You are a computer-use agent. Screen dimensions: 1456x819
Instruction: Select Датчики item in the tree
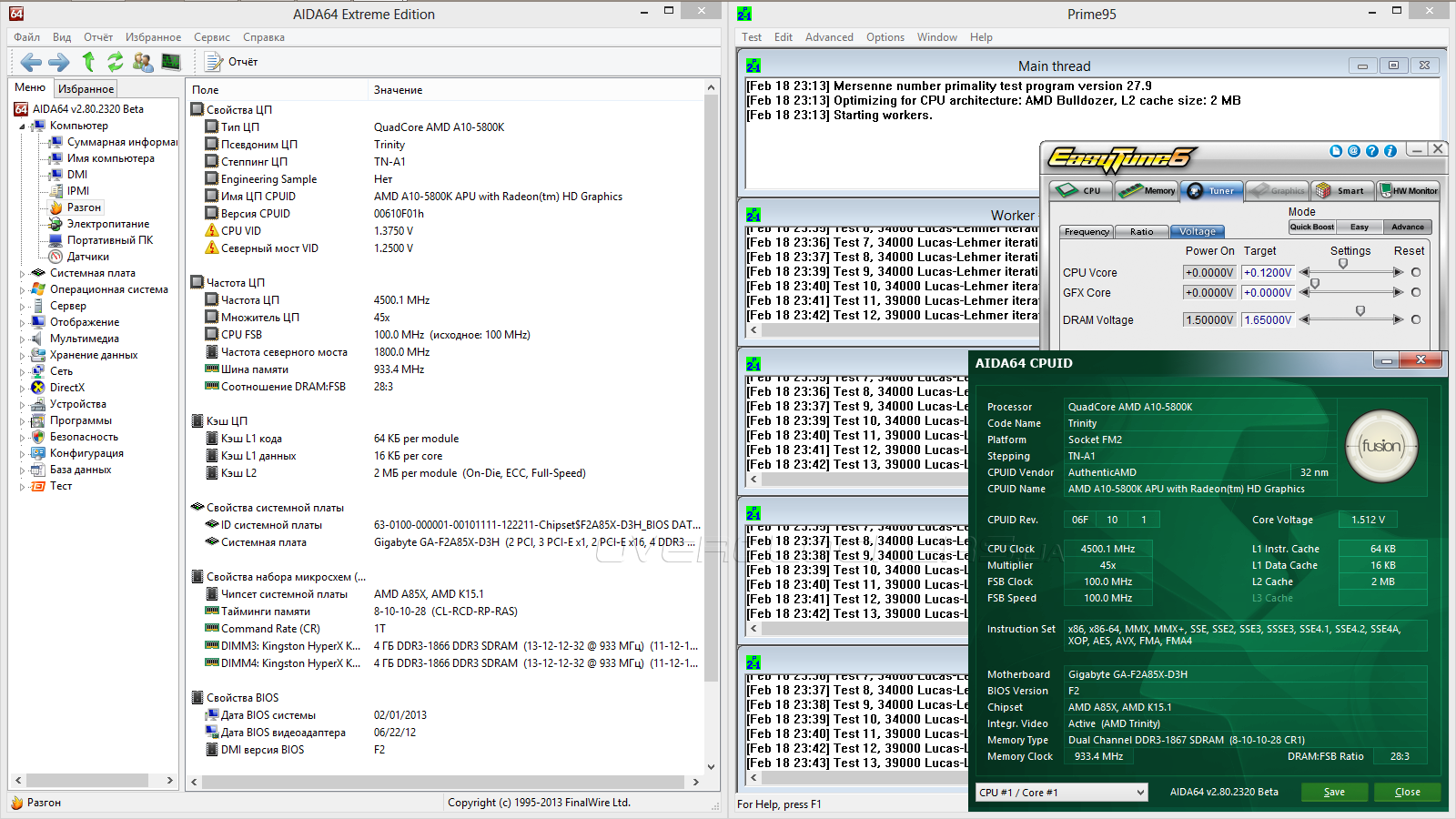click(x=87, y=257)
